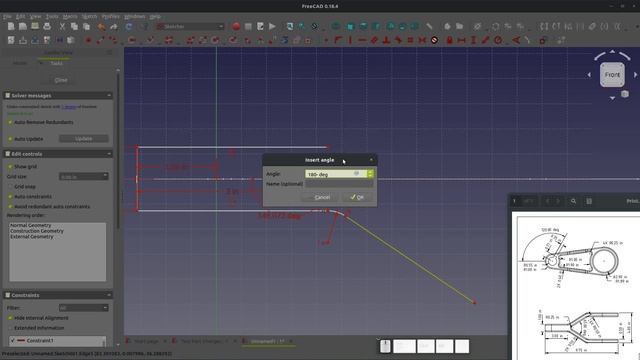Apply the Radius constraint

tap(498, 40)
